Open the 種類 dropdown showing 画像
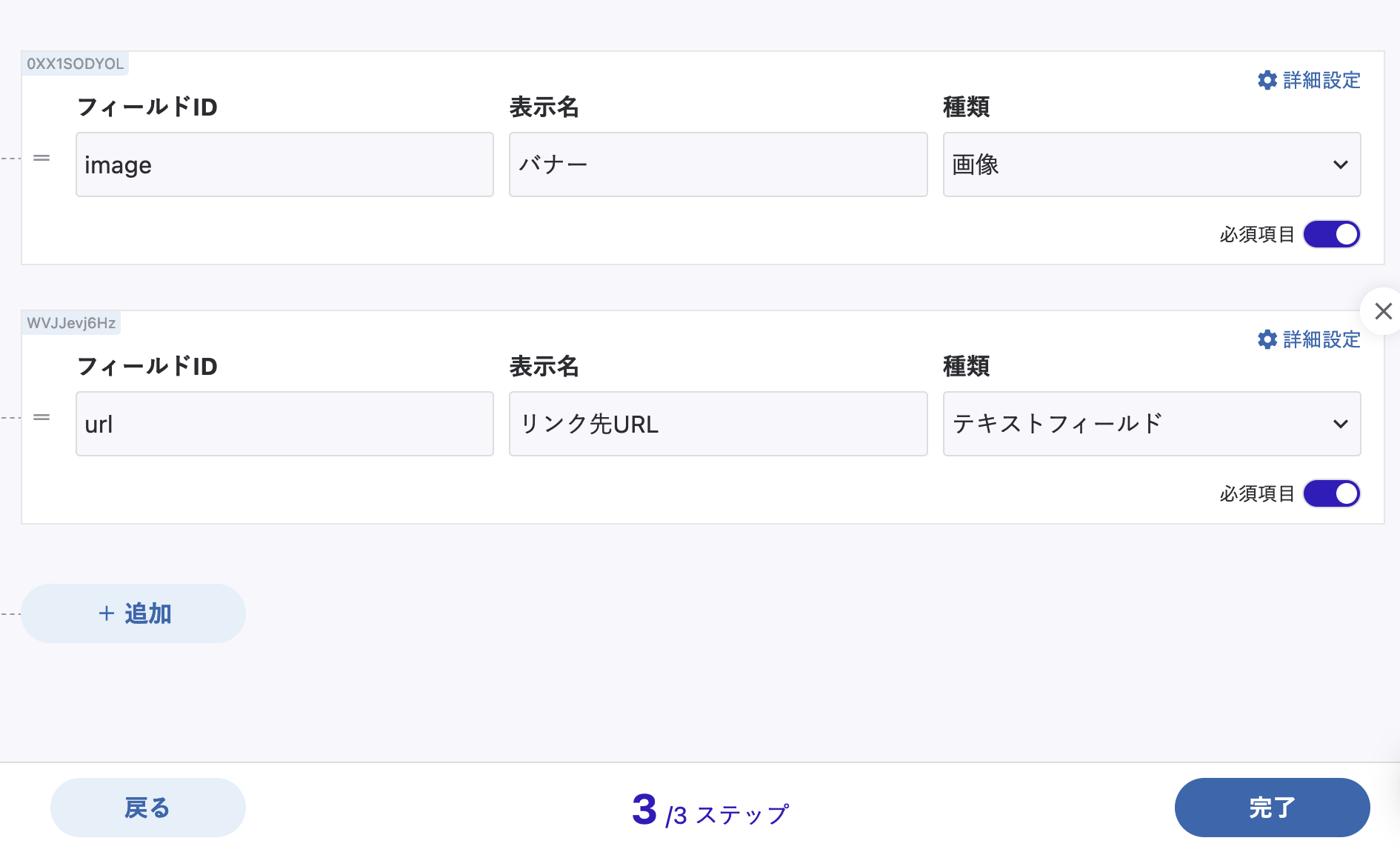 point(1151,164)
